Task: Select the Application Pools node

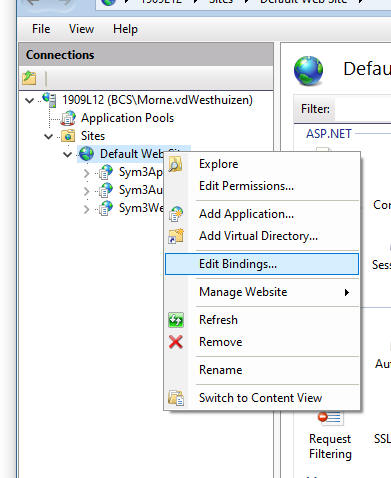Action: click(127, 118)
